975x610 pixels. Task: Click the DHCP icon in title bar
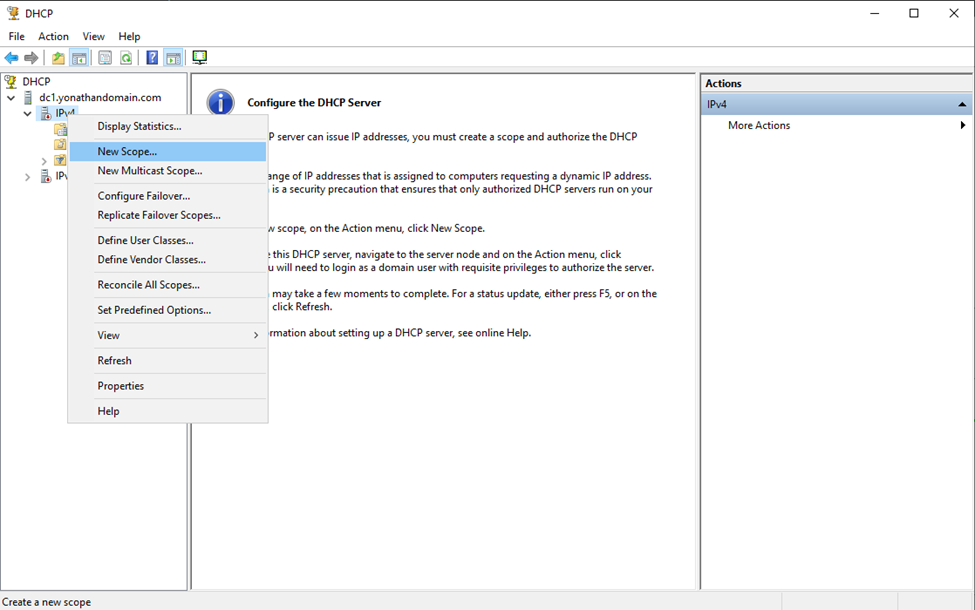point(13,13)
